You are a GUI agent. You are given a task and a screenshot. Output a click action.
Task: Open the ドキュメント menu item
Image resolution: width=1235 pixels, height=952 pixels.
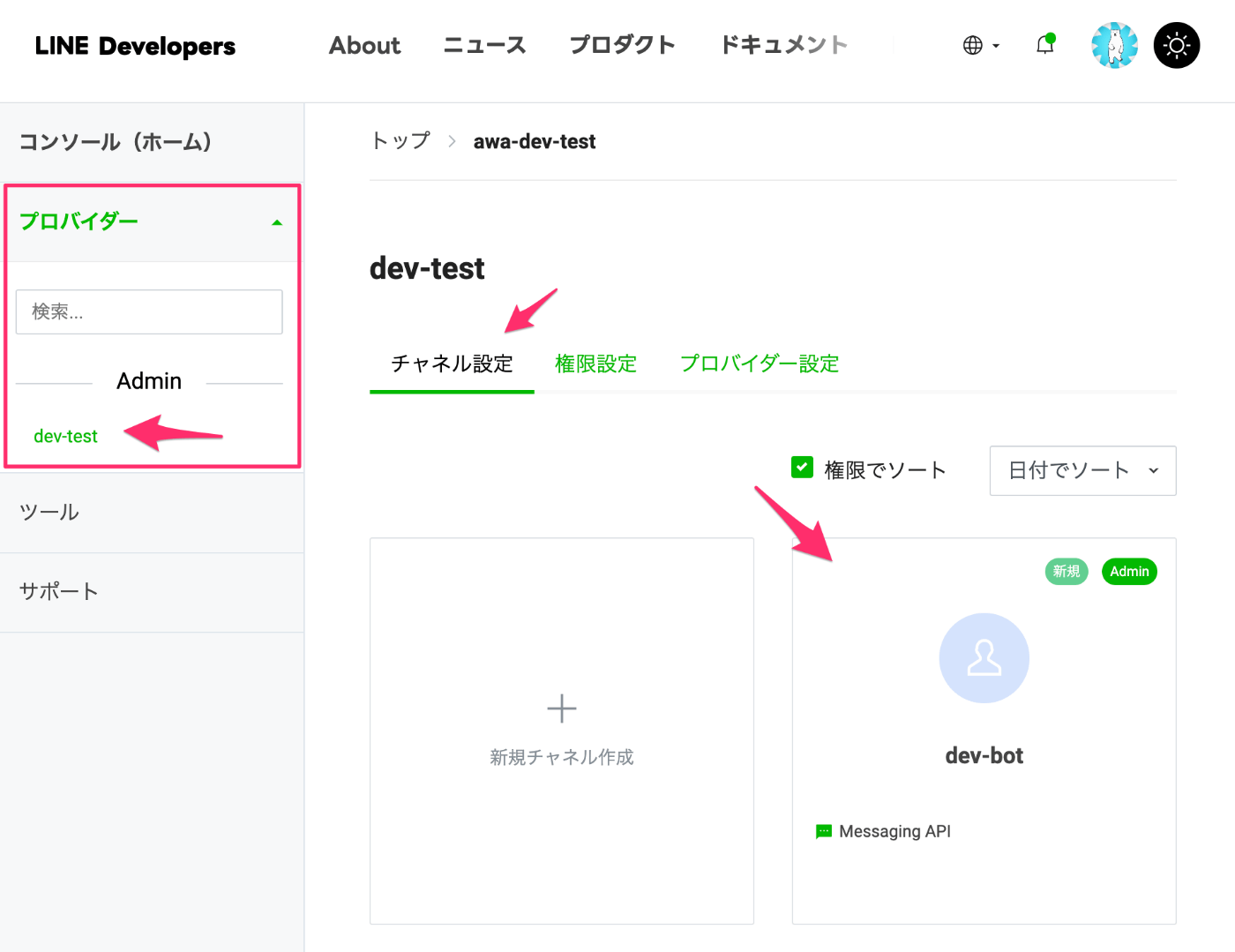[x=784, y=45]
